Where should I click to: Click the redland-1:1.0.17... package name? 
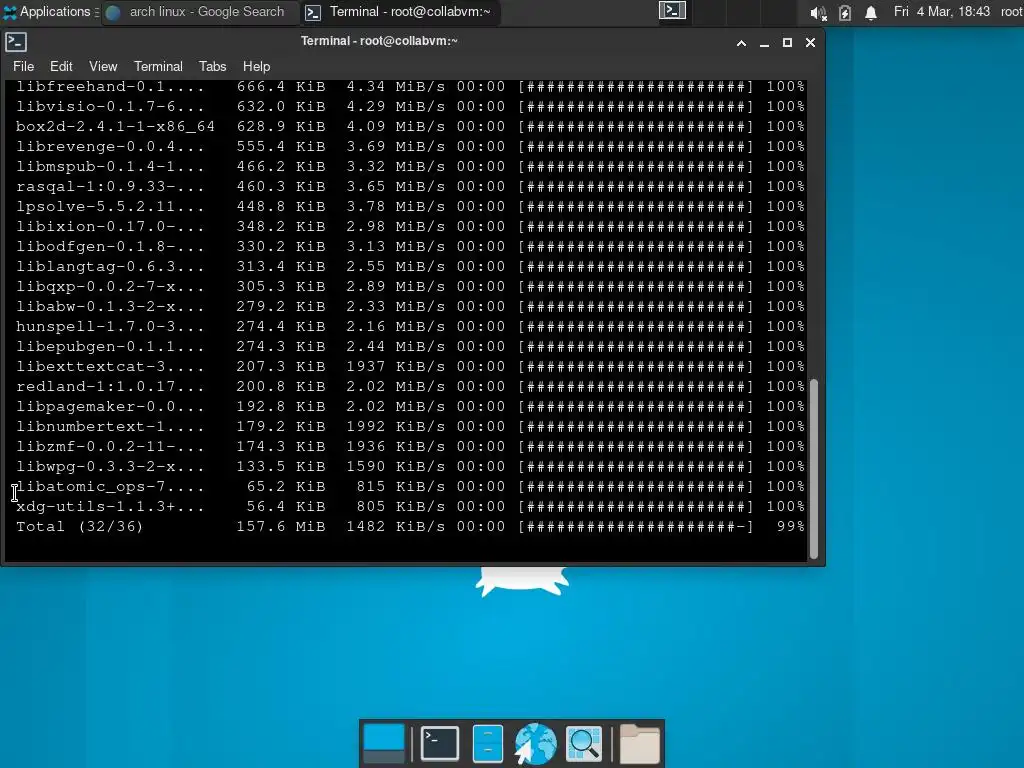coord(110,387)
